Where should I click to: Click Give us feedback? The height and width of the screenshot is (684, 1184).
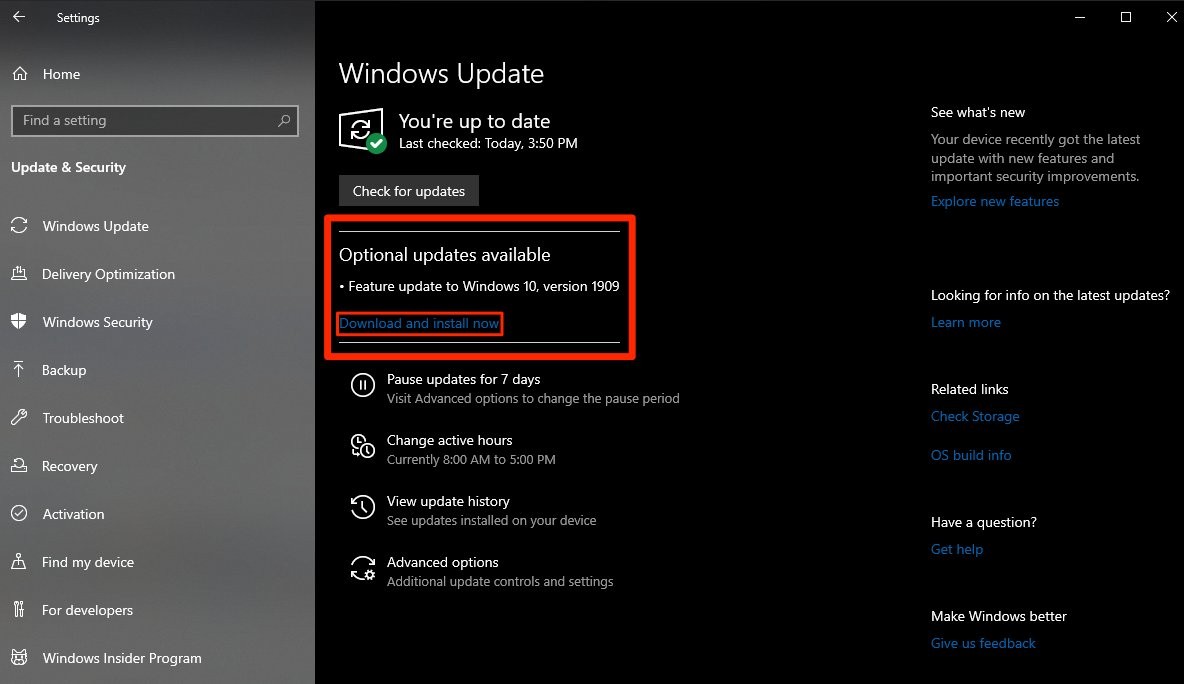(x=983, y=643)
